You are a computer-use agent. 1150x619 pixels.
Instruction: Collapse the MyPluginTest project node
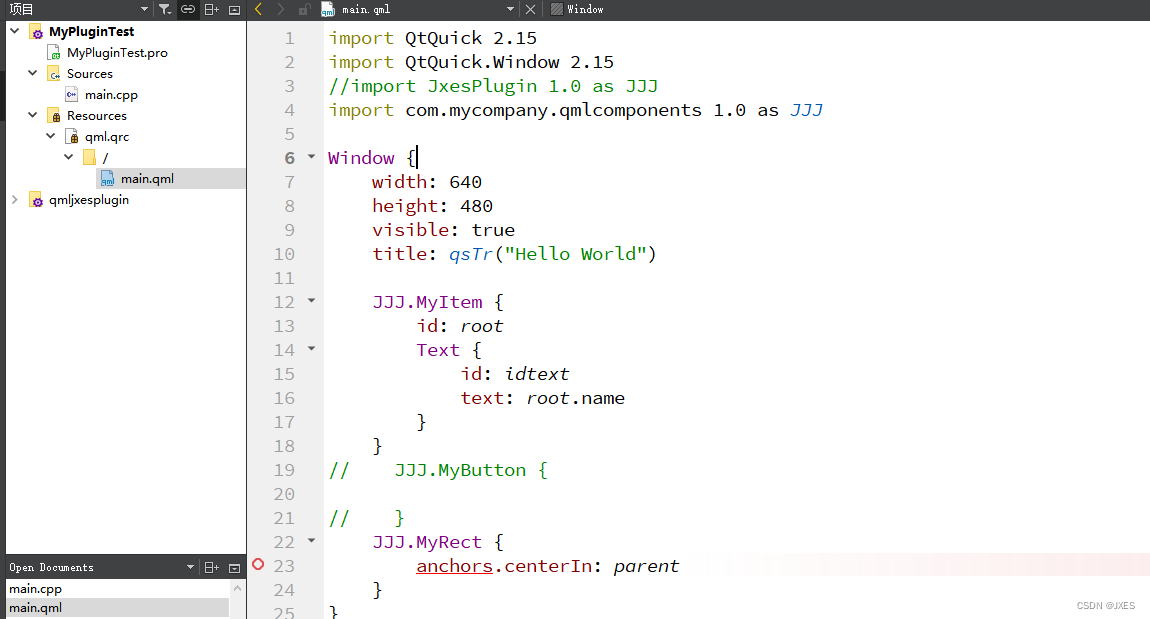pos(15,31)
